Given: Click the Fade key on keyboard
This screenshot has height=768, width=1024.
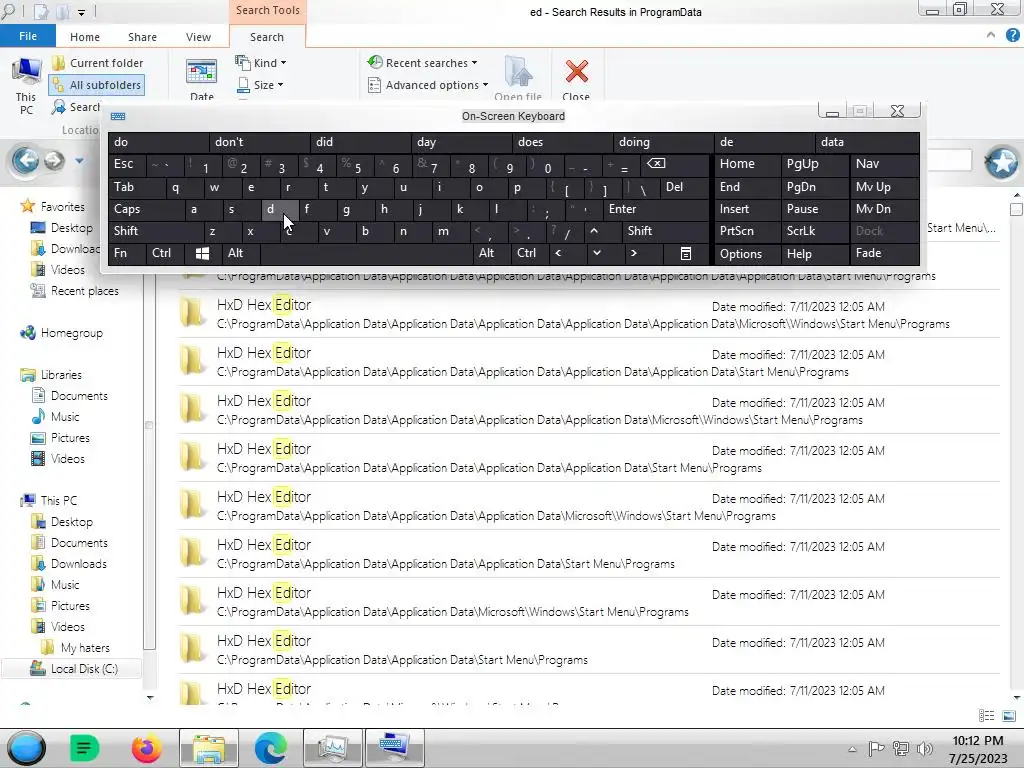Looking at the screenshot, I should [x=884, y=253].
